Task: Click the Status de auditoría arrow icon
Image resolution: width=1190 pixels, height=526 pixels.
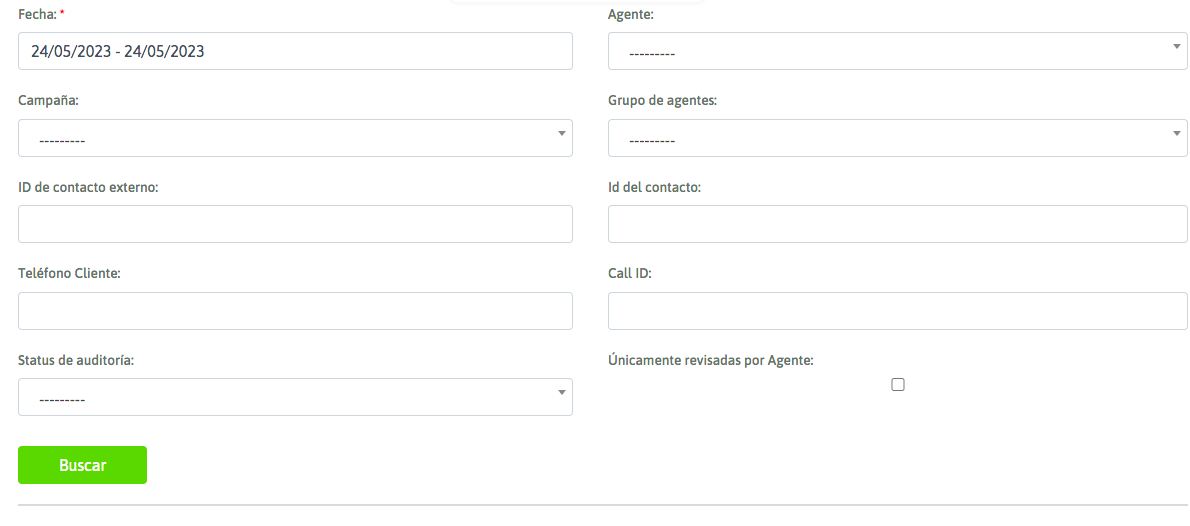Action: pos(562,392)
